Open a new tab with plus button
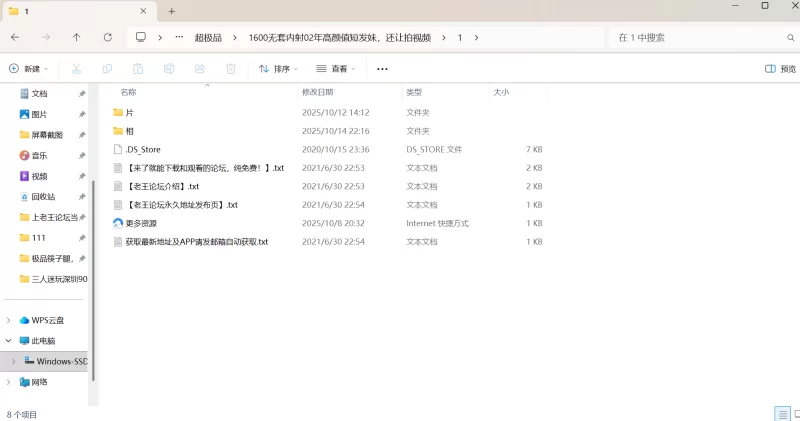 (x=172, y=11)
